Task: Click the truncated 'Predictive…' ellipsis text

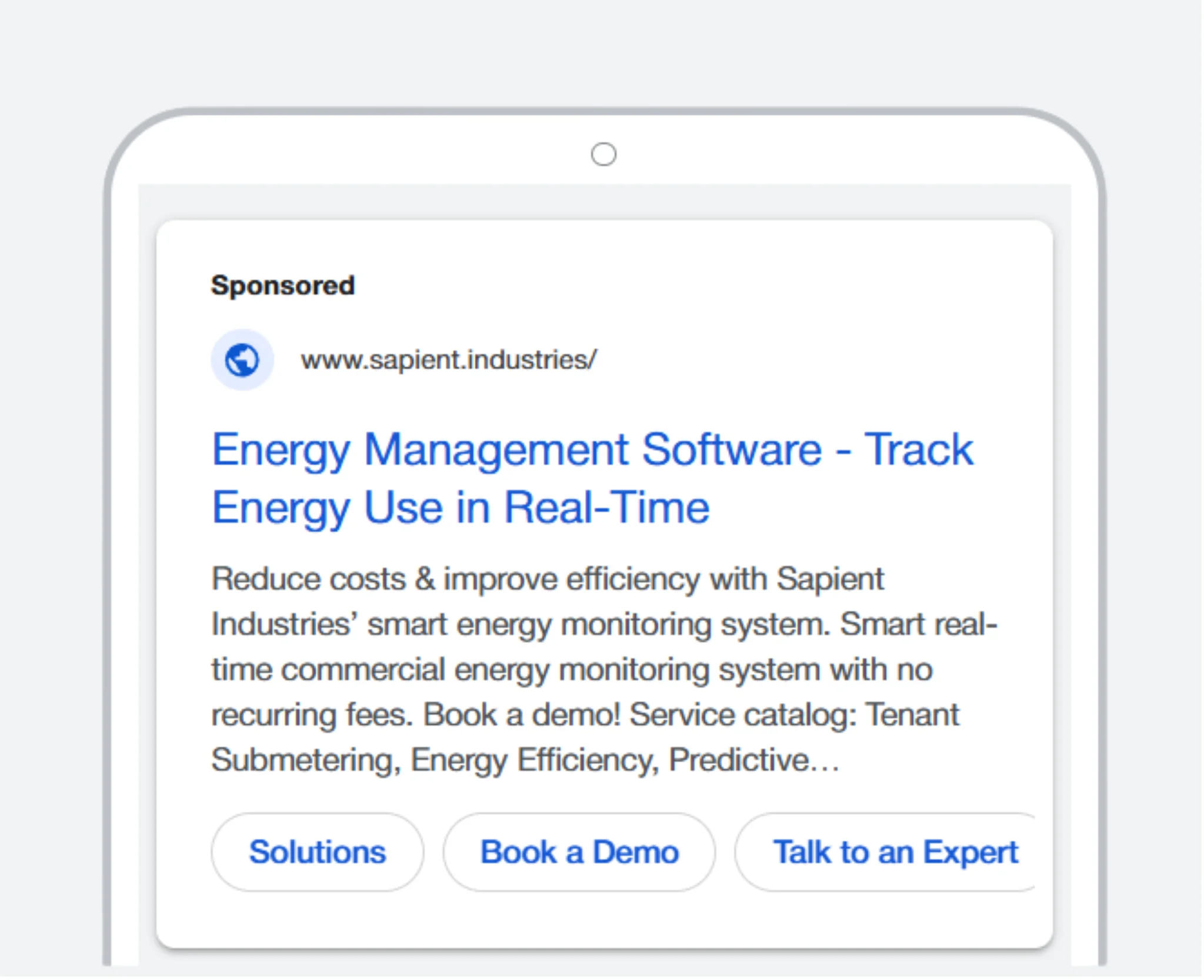Action: pyautogui.click(x=754, y=760)
